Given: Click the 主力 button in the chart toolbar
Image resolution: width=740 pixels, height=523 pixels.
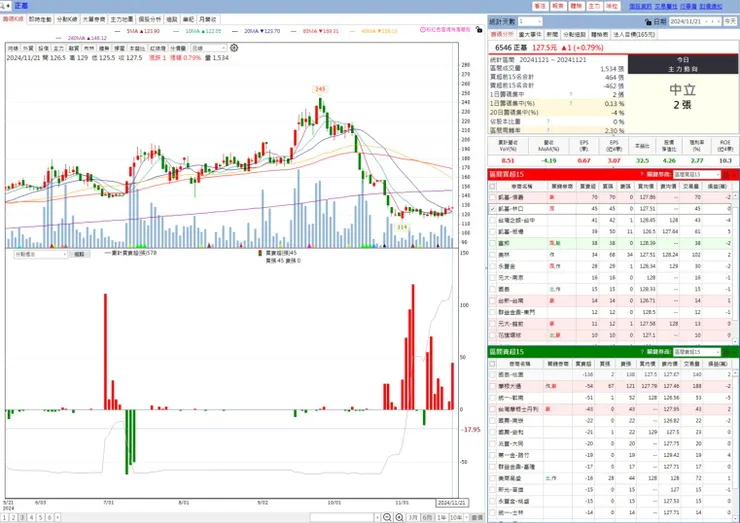Looking at the screenshot, I should [59, 48].
